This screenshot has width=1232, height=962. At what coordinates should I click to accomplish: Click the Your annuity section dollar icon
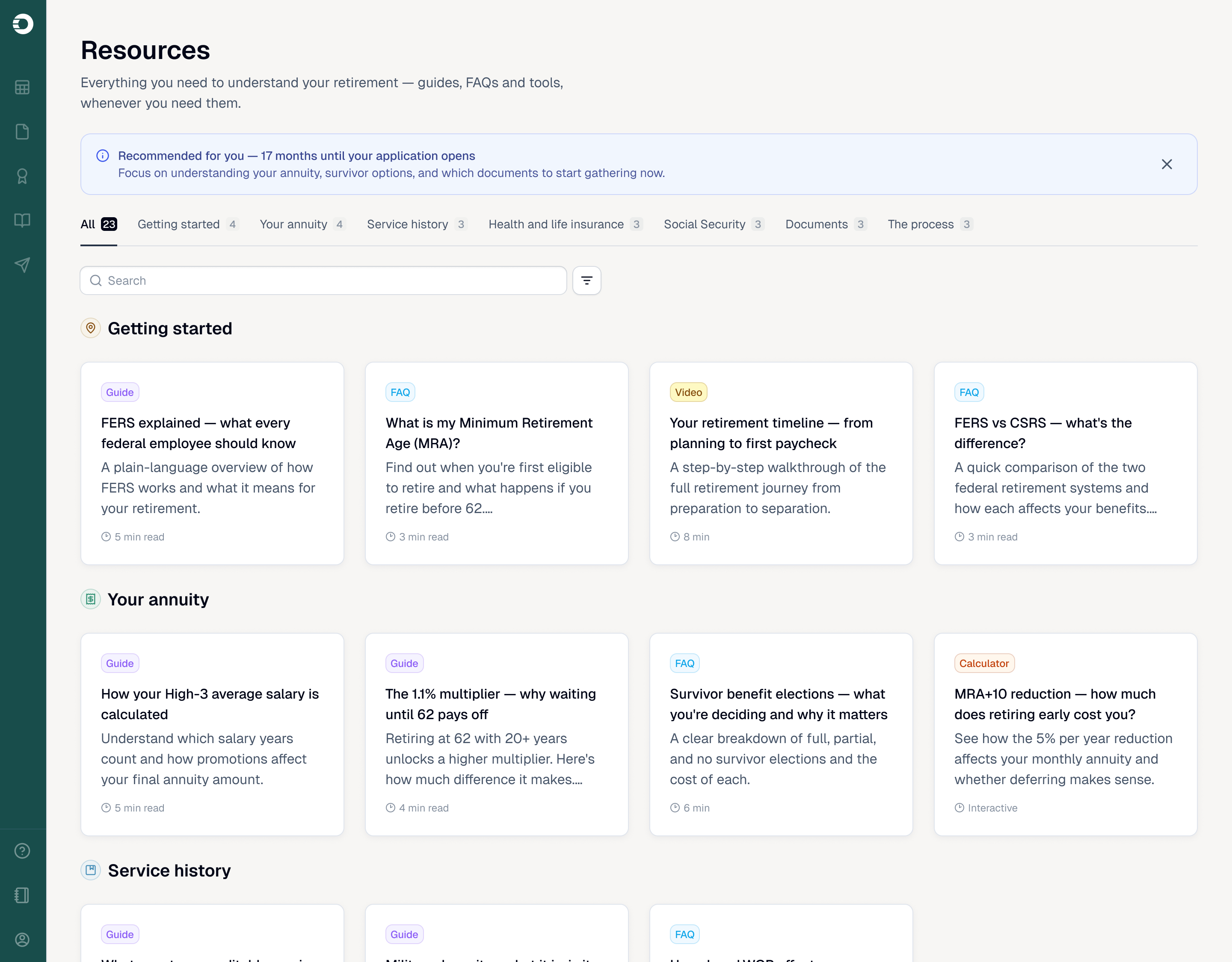tap(91, 599)
